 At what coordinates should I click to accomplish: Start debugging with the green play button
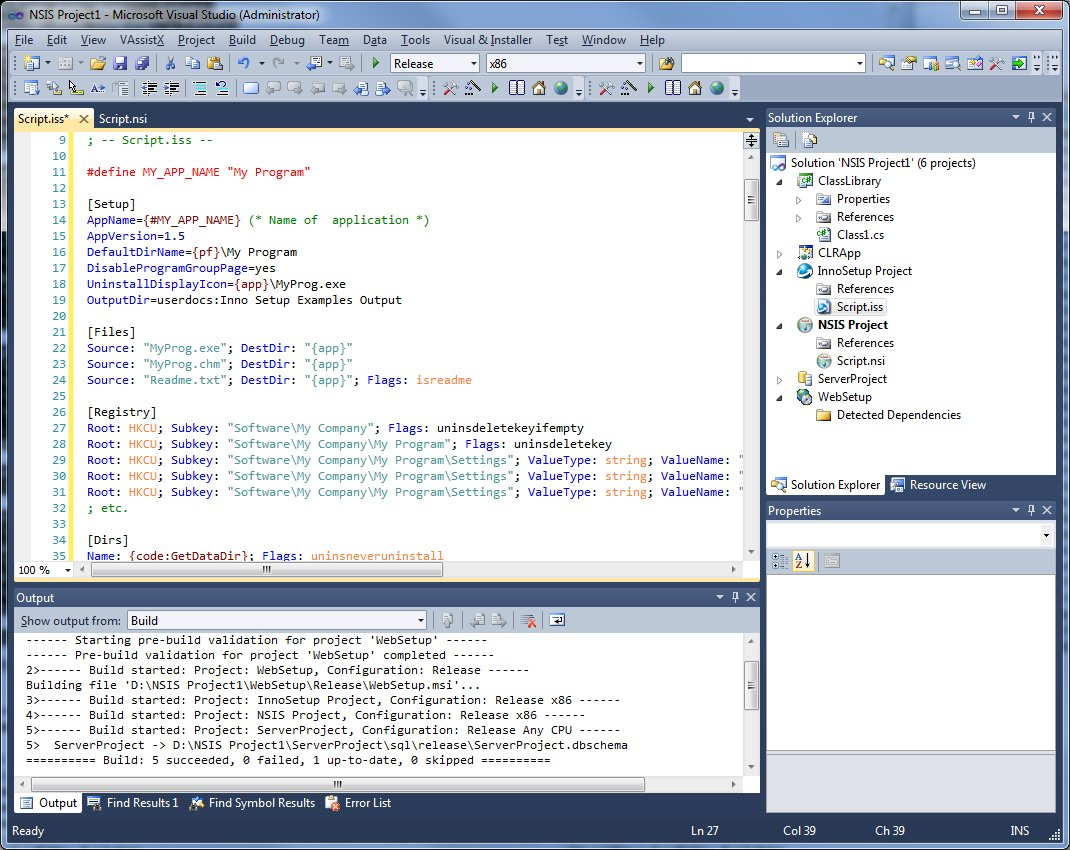[375, 63]
